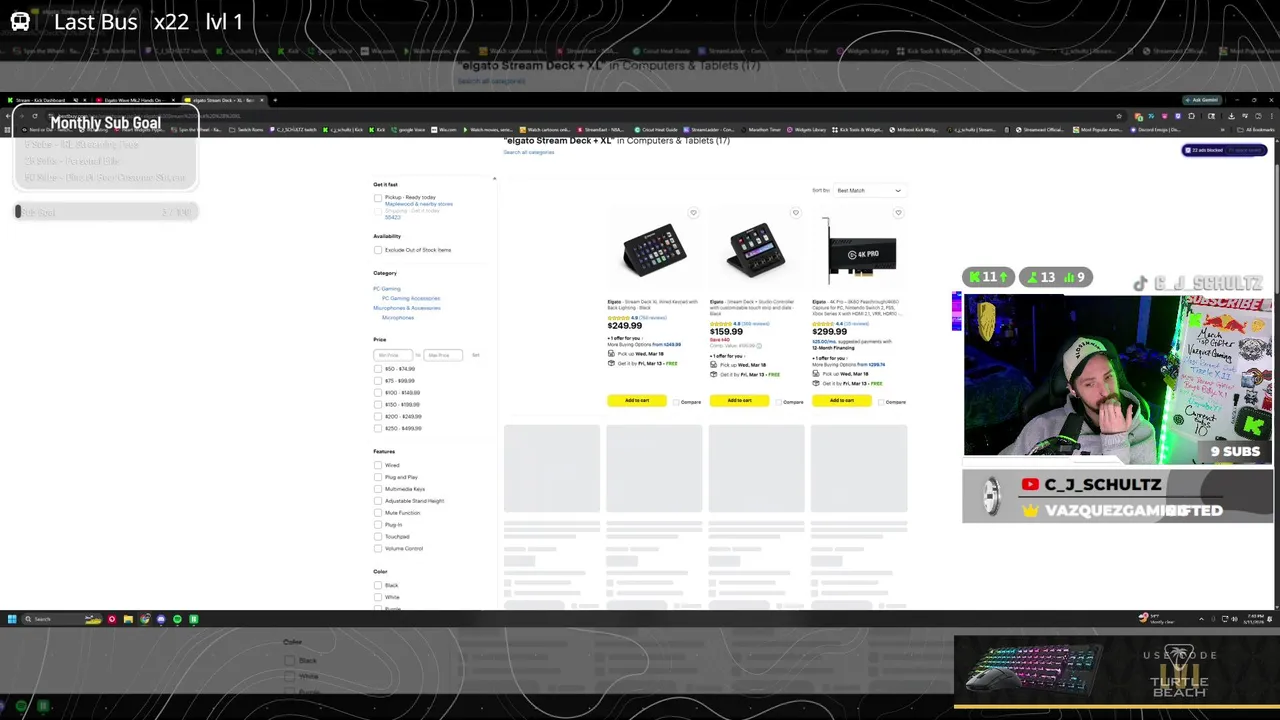1280x720 pixels.
Task: Enable the Multimedia Keys feature filter
Action: [x=378, y=489]
